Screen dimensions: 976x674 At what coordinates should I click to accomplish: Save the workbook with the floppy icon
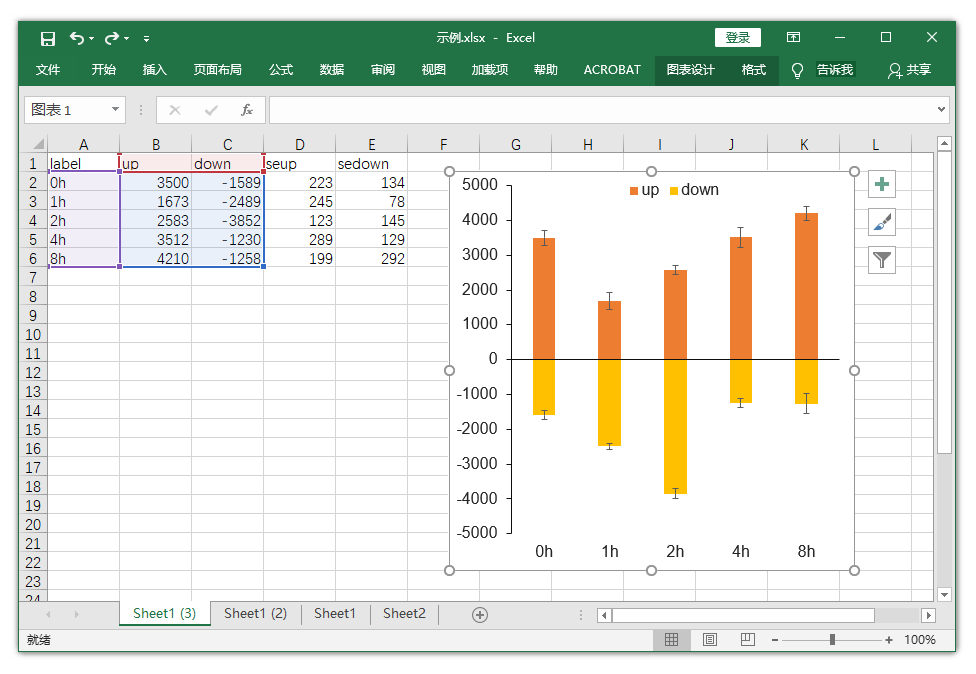47,39
